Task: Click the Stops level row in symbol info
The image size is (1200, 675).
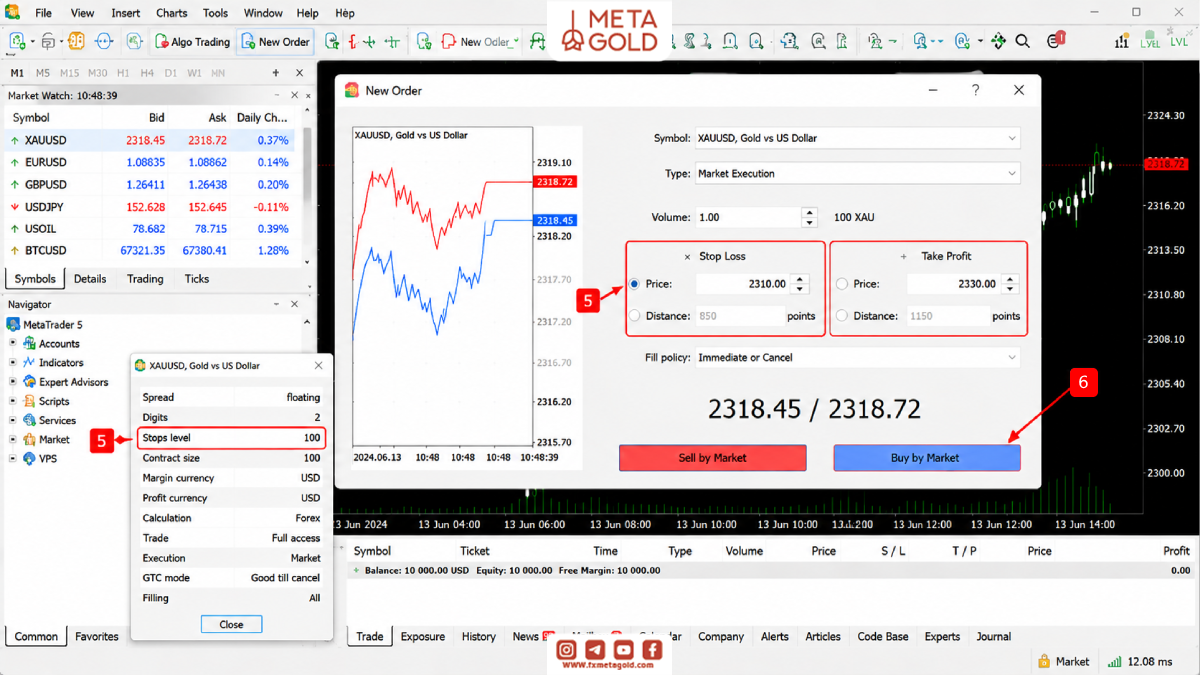Action: pos(231,438)
